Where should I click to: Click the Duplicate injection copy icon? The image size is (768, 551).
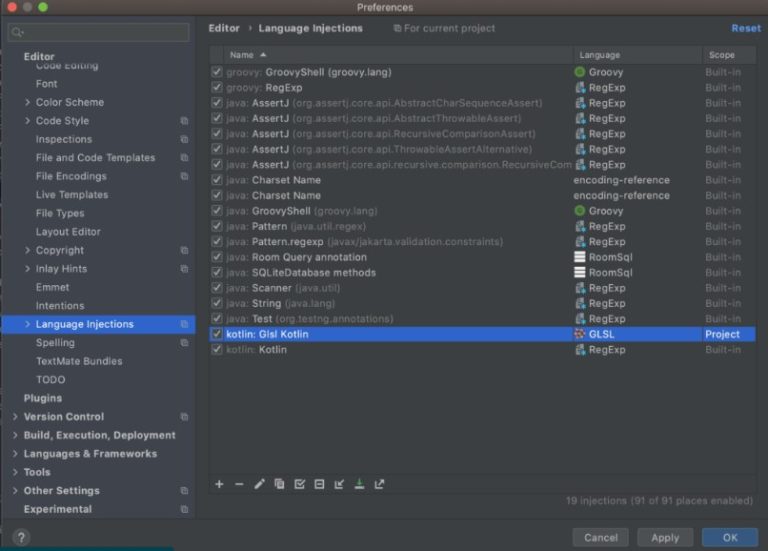point(279,484)
